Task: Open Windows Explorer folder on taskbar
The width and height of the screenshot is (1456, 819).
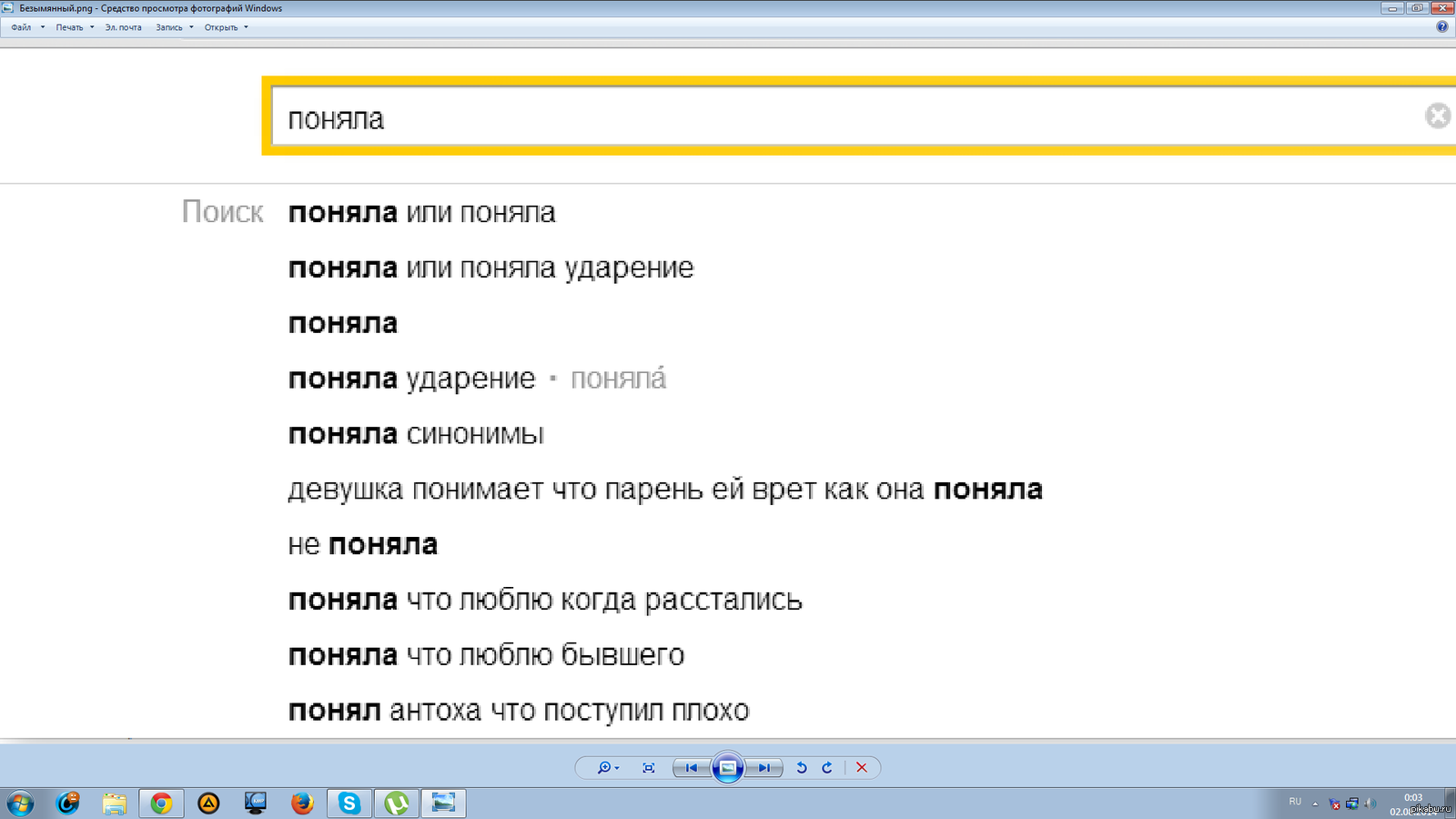Action: (115, 804)
